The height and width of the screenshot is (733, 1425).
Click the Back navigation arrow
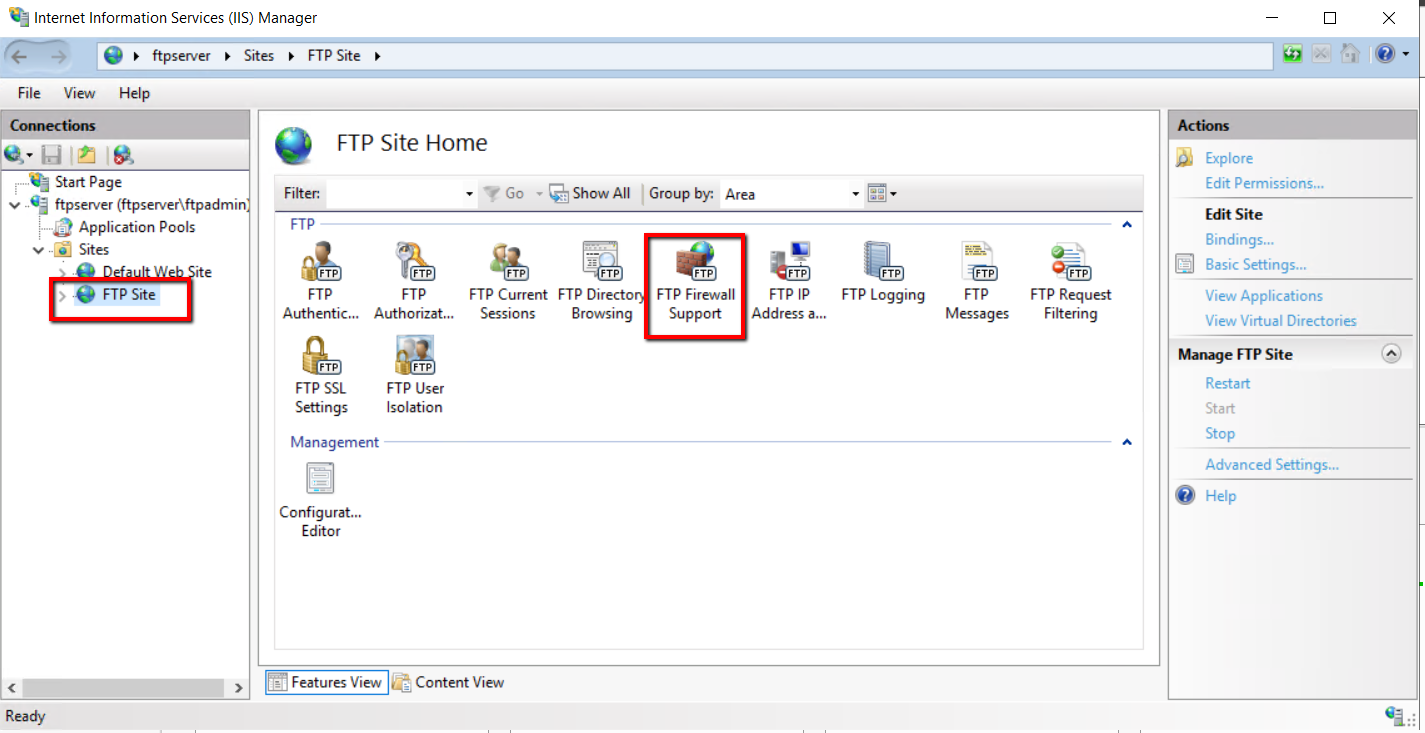[x=20, y=56]
